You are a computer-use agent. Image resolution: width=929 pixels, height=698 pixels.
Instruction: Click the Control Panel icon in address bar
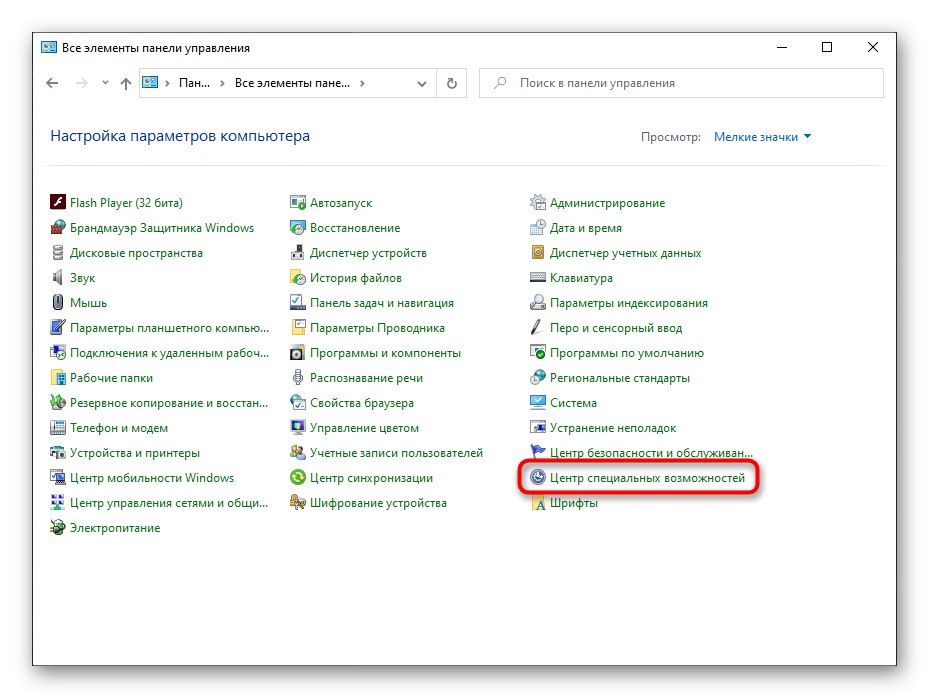coord(150,82)
